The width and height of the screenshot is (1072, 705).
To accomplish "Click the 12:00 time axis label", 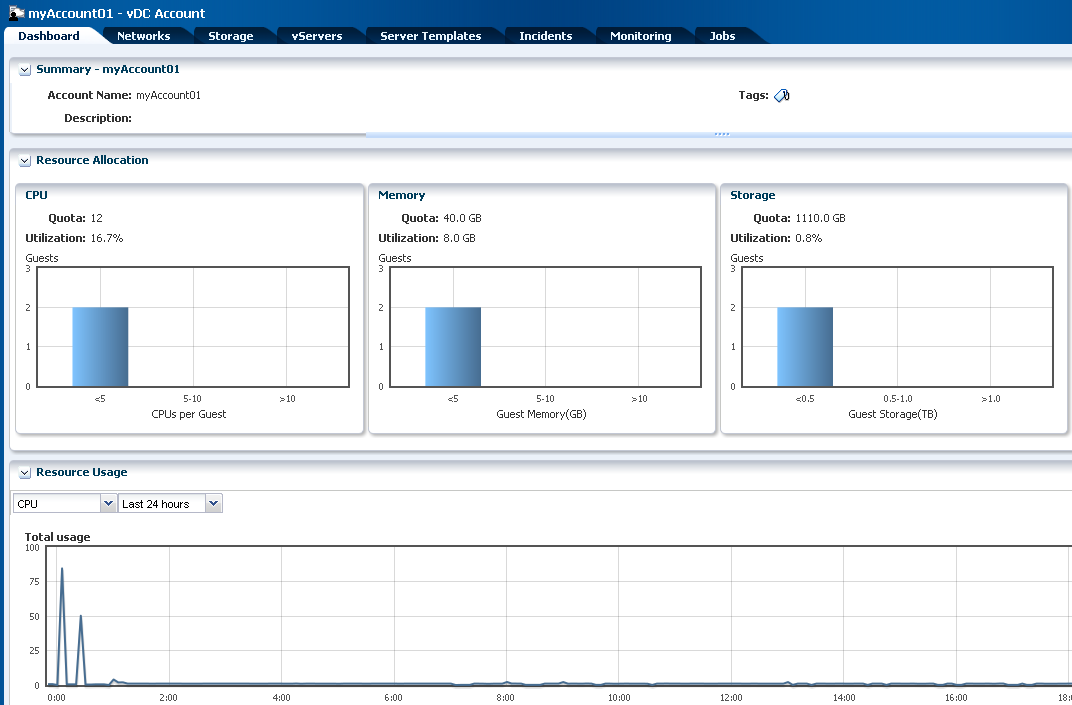I will 731,697.
